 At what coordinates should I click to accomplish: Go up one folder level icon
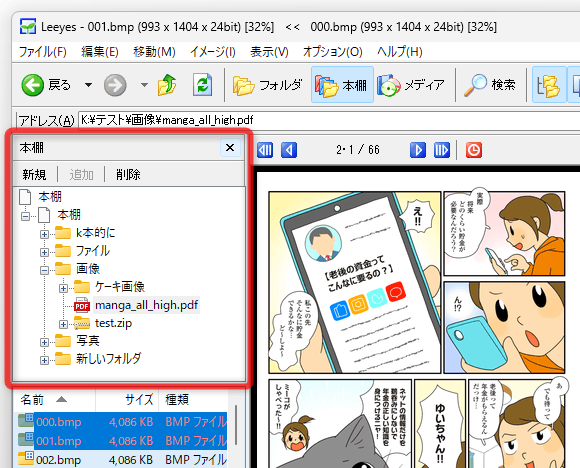pos(167,85)
